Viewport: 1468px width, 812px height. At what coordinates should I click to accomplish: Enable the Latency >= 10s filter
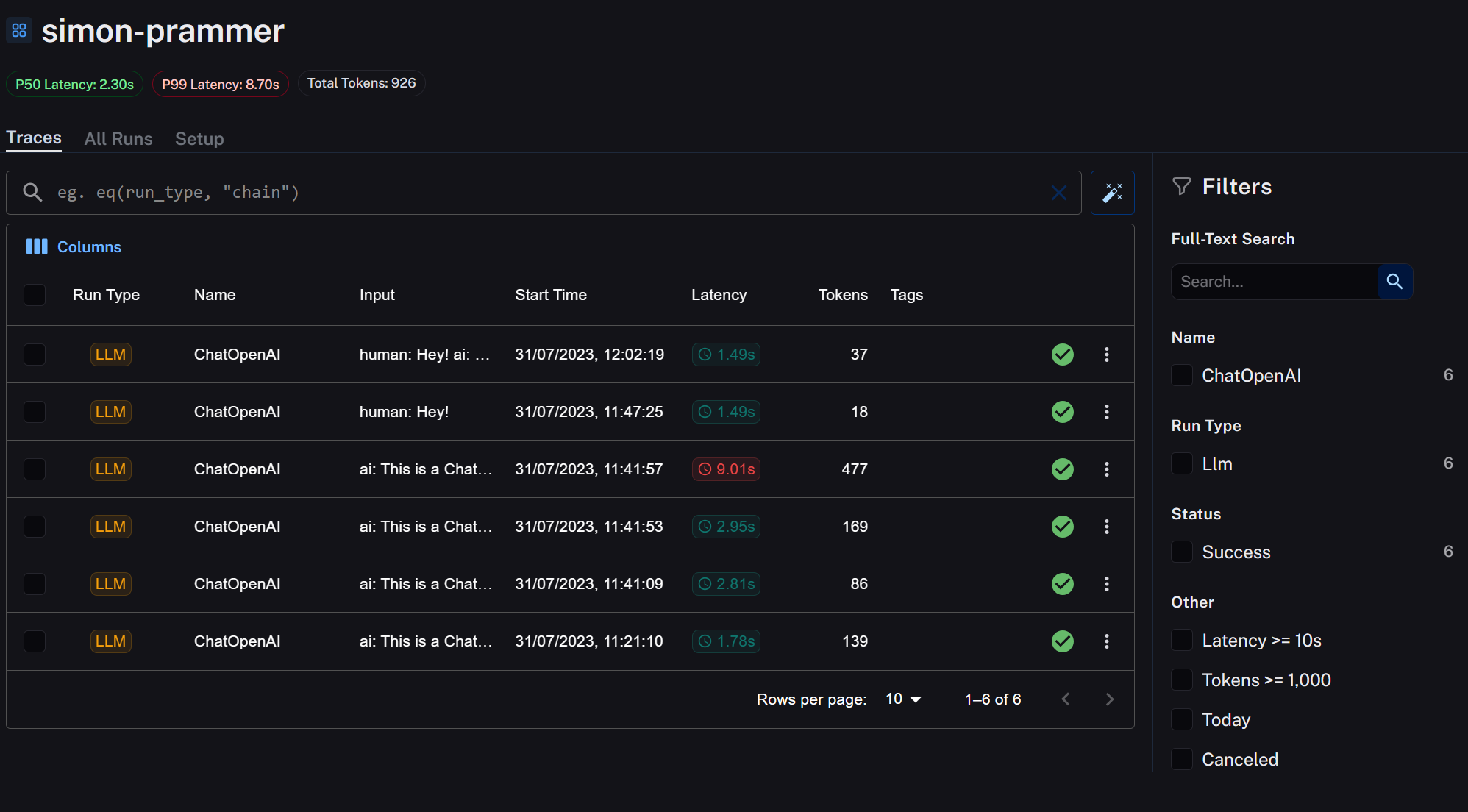(x=1182, y=641)
